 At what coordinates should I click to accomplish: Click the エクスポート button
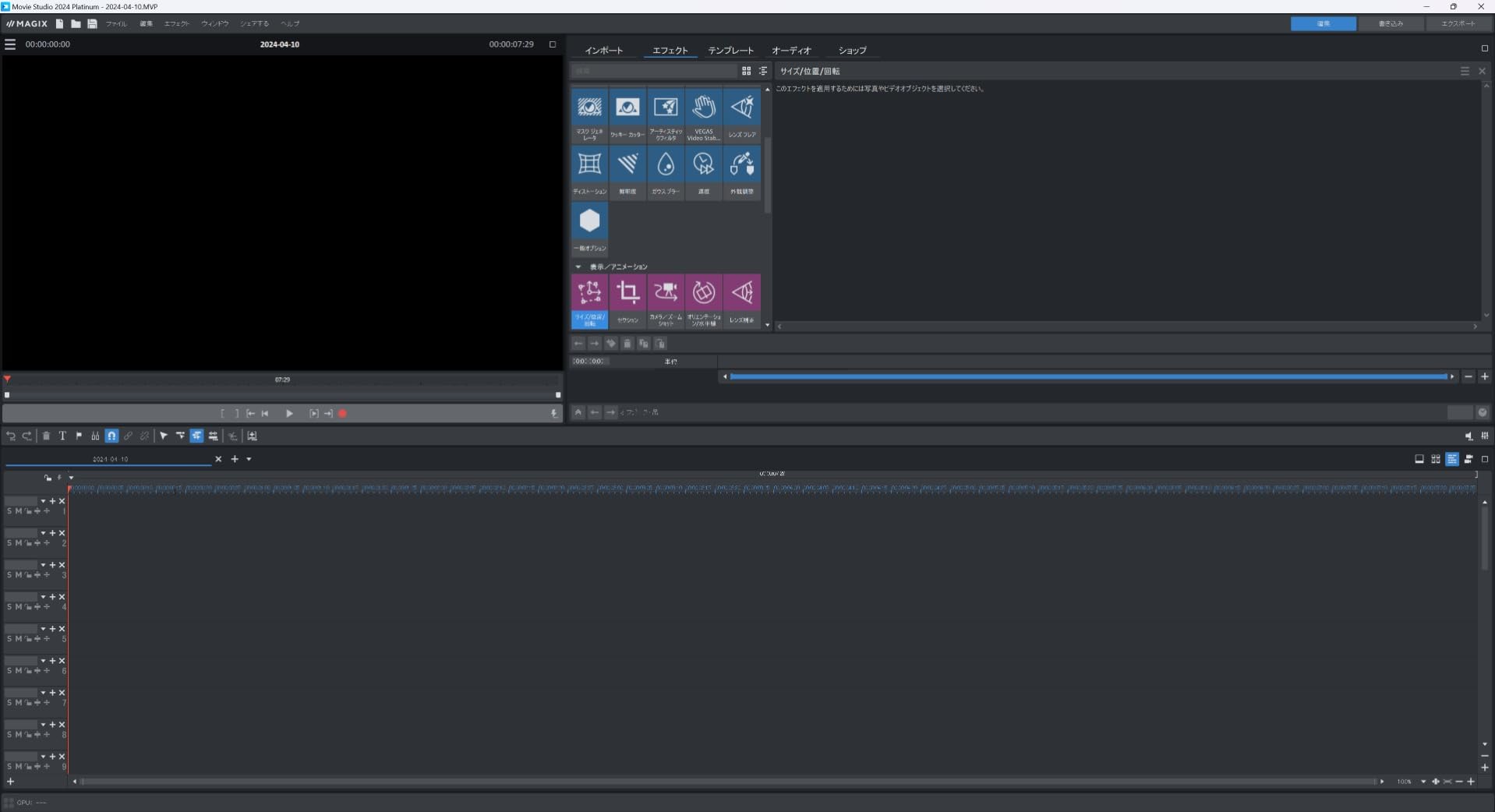coord(1460,24)
